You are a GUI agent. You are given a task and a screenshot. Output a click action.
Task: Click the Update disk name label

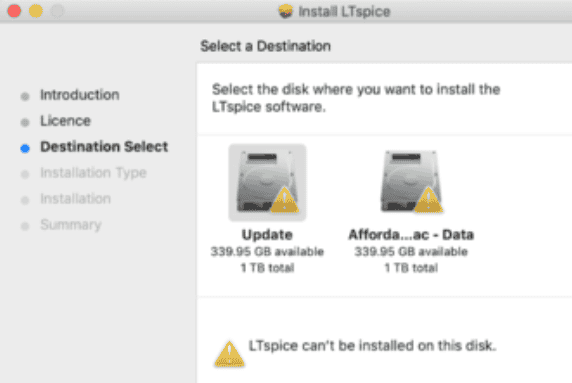[x=267, y=235]
